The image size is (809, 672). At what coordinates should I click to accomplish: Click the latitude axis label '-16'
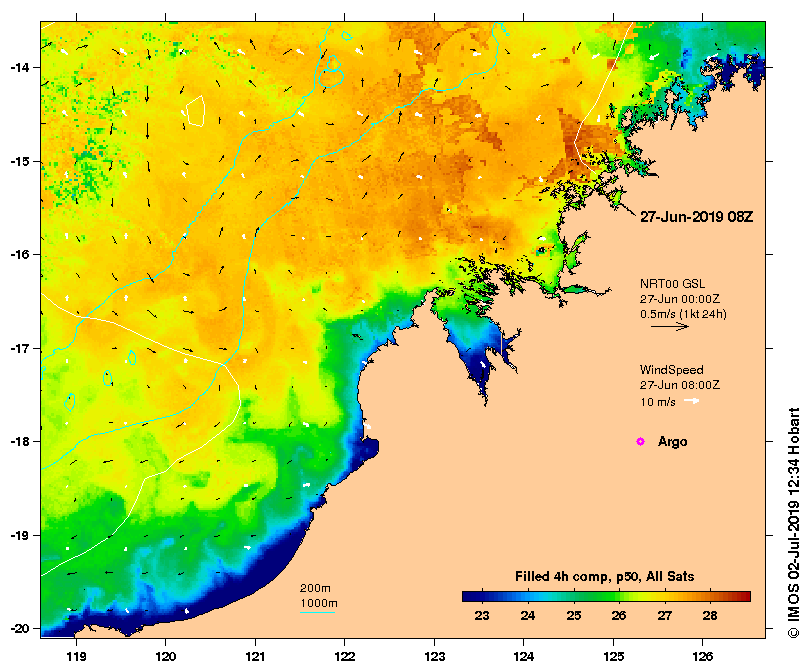pos(19,254)
